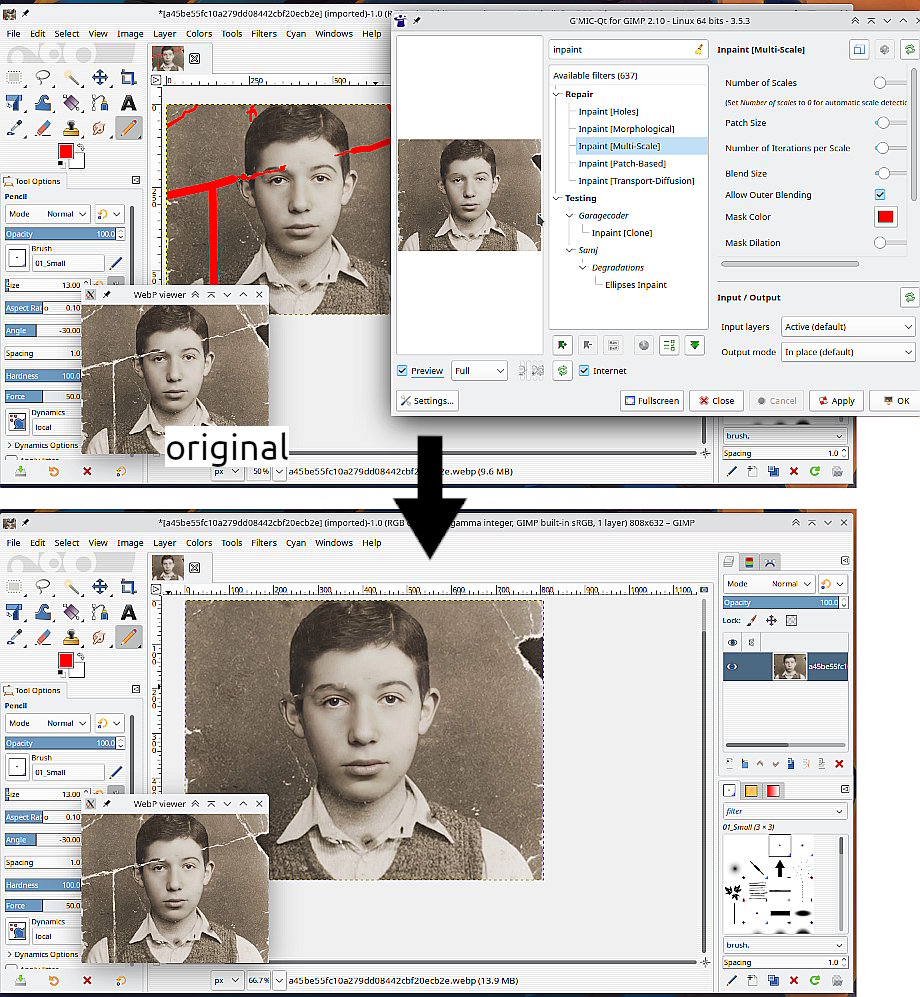Click the red delete layer icon under layer list
Image resolution: width=920 pixels, height=997 pixels.
click(838, 764)
